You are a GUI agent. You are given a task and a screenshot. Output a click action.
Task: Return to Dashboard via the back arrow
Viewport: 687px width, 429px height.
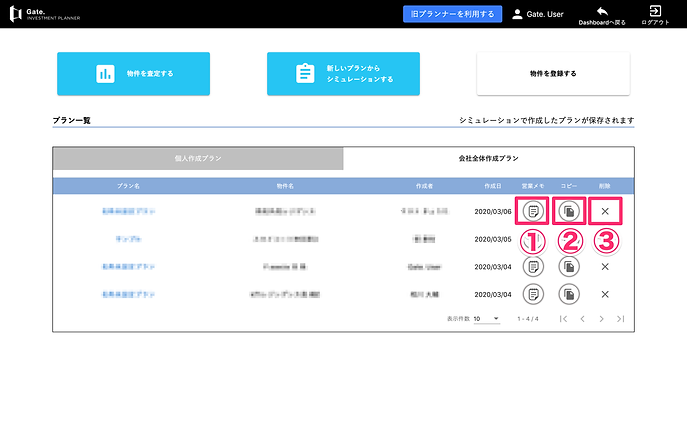602,16
